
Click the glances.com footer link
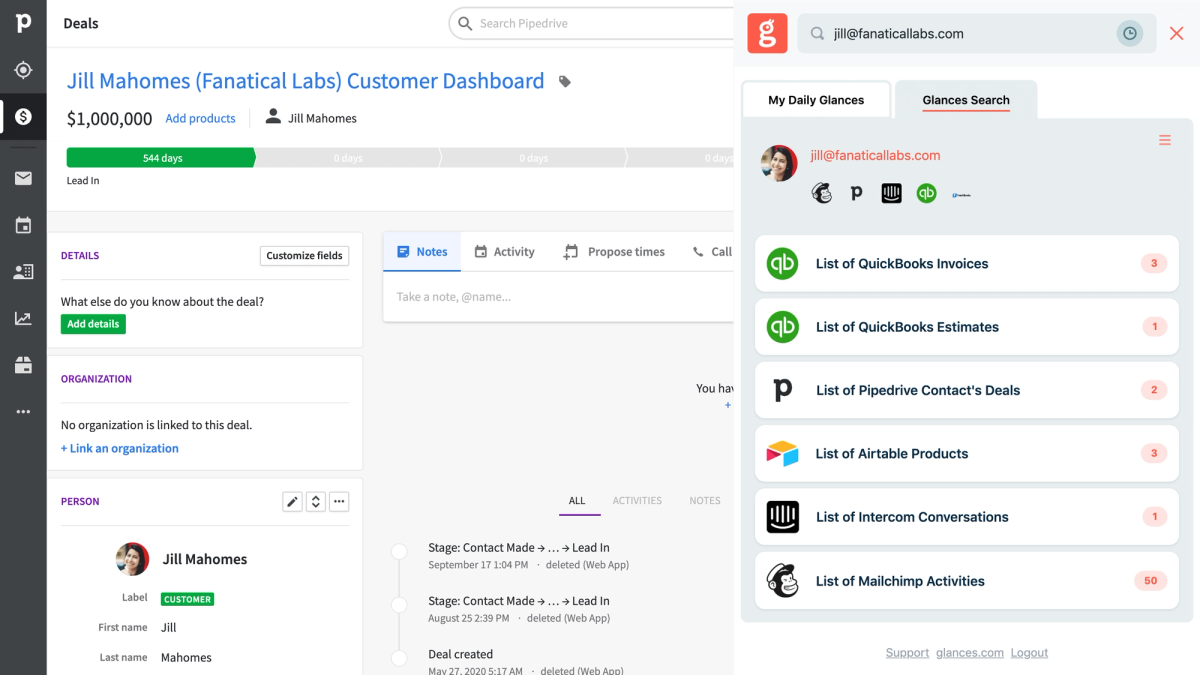(970, 653)
